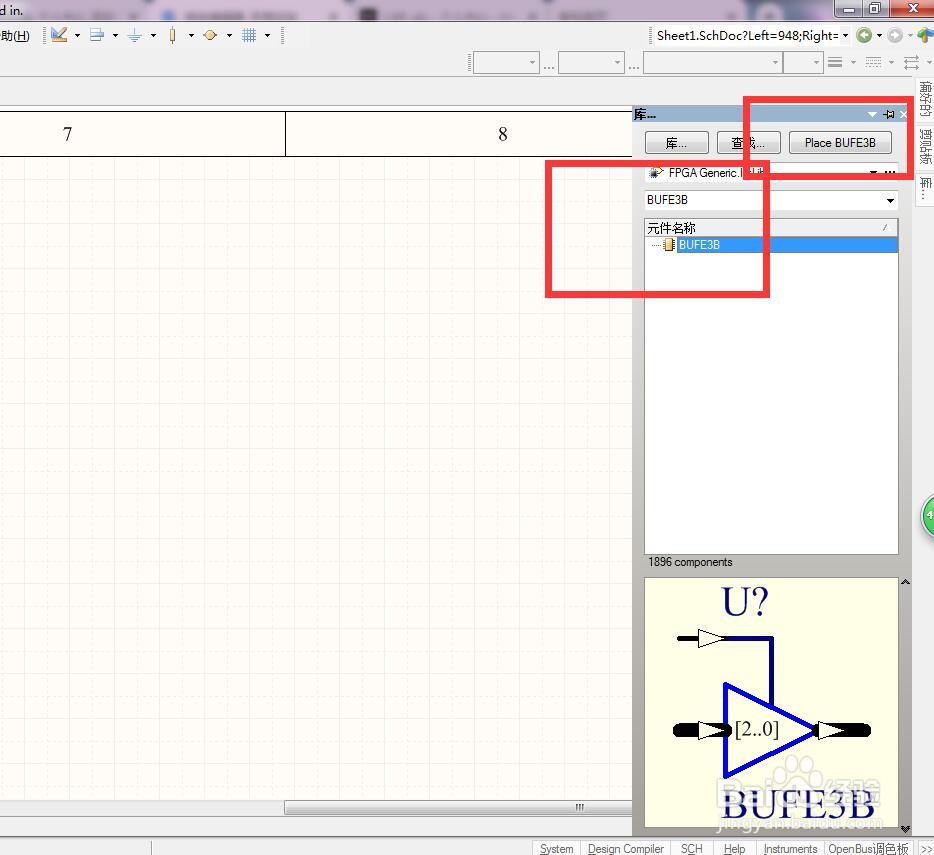This screenshot has width=934, height=855.
Task: Select the Digital Devices resistor icon
Action: [x=172, y=35]
